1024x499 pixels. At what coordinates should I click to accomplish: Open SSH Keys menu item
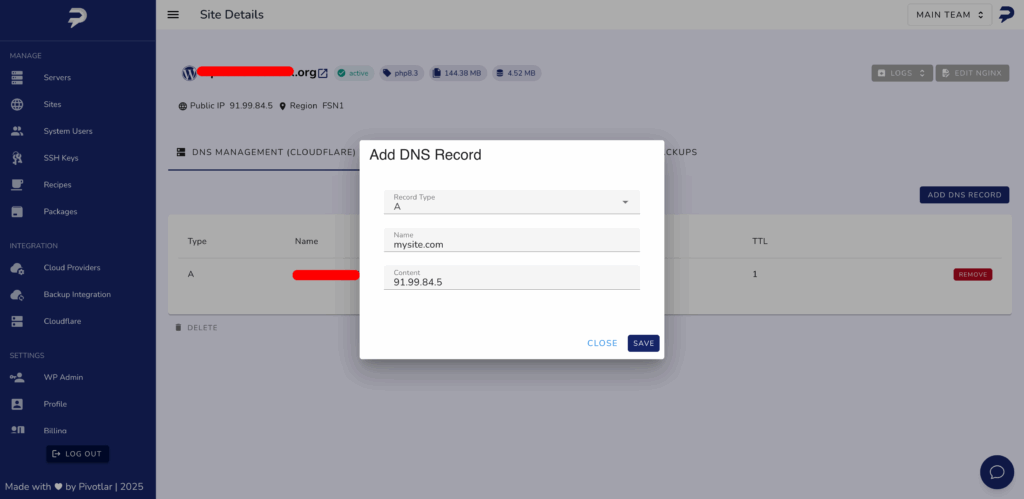(x=61, y=158)
